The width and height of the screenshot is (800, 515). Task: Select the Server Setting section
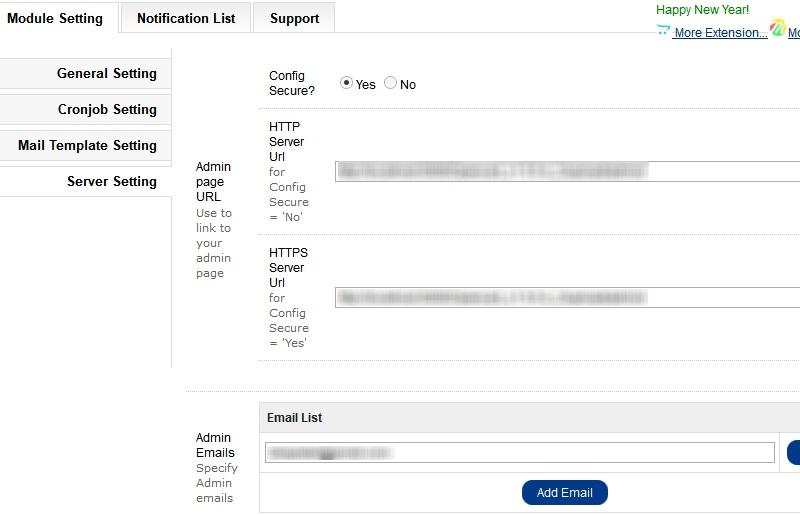pos(111,182)
